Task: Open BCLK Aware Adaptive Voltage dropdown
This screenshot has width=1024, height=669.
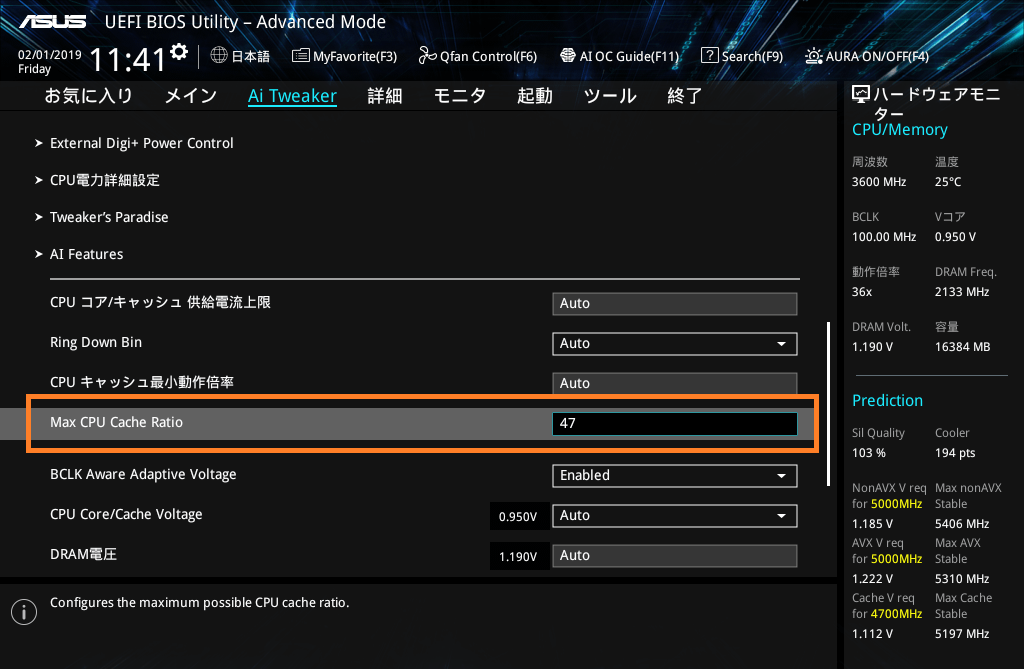Action: (675, 476)
